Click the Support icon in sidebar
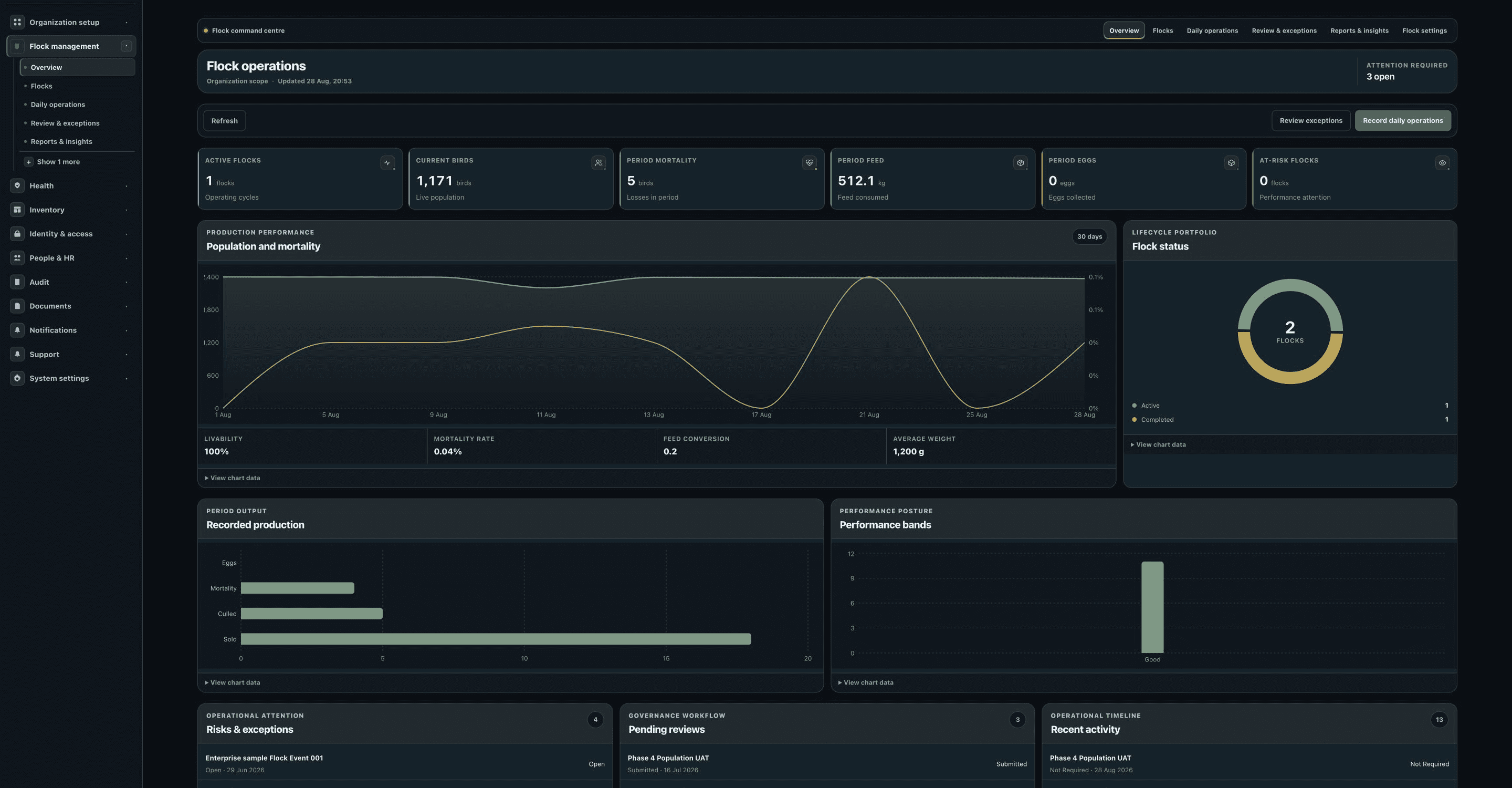1512x788 pixels. click(x=17, y=354)
